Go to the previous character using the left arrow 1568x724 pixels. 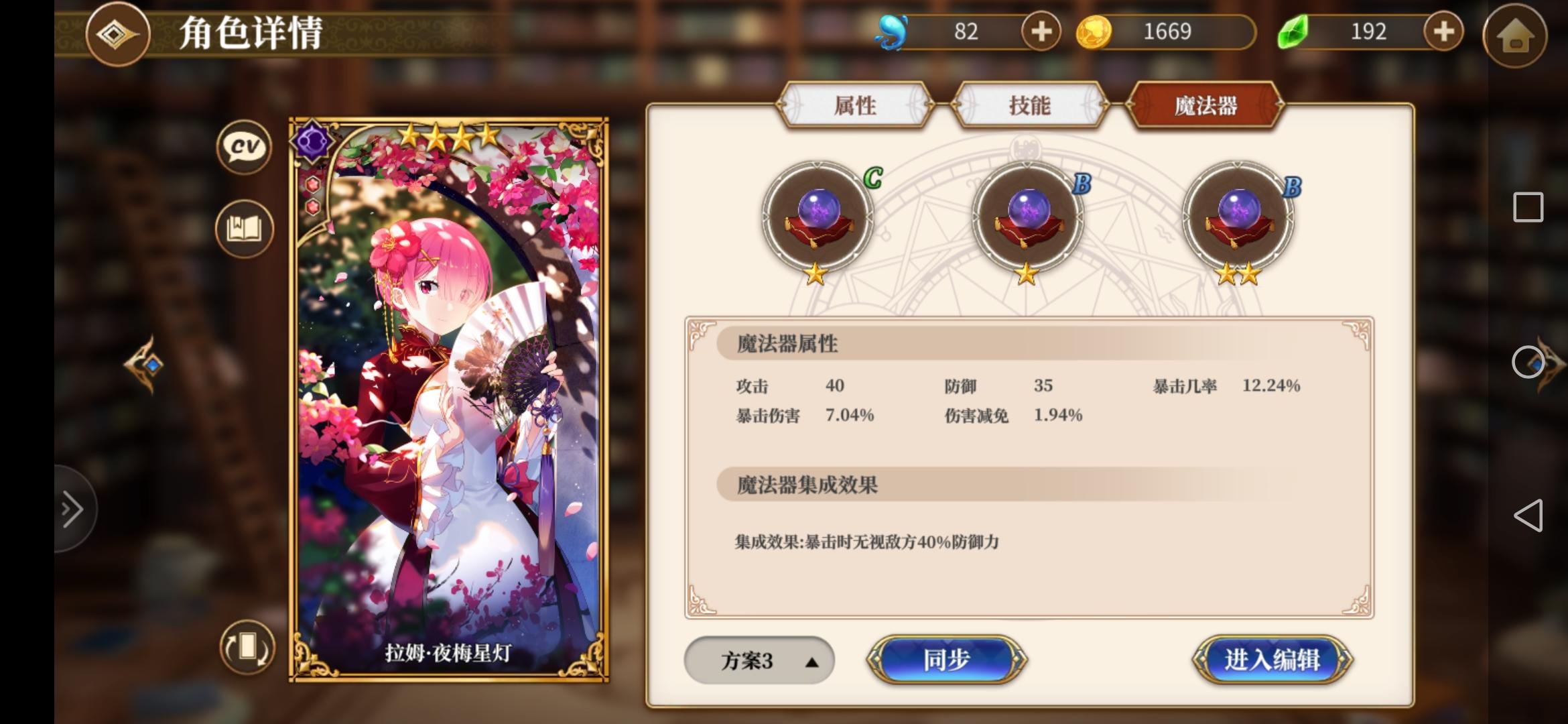coord(144,365)
